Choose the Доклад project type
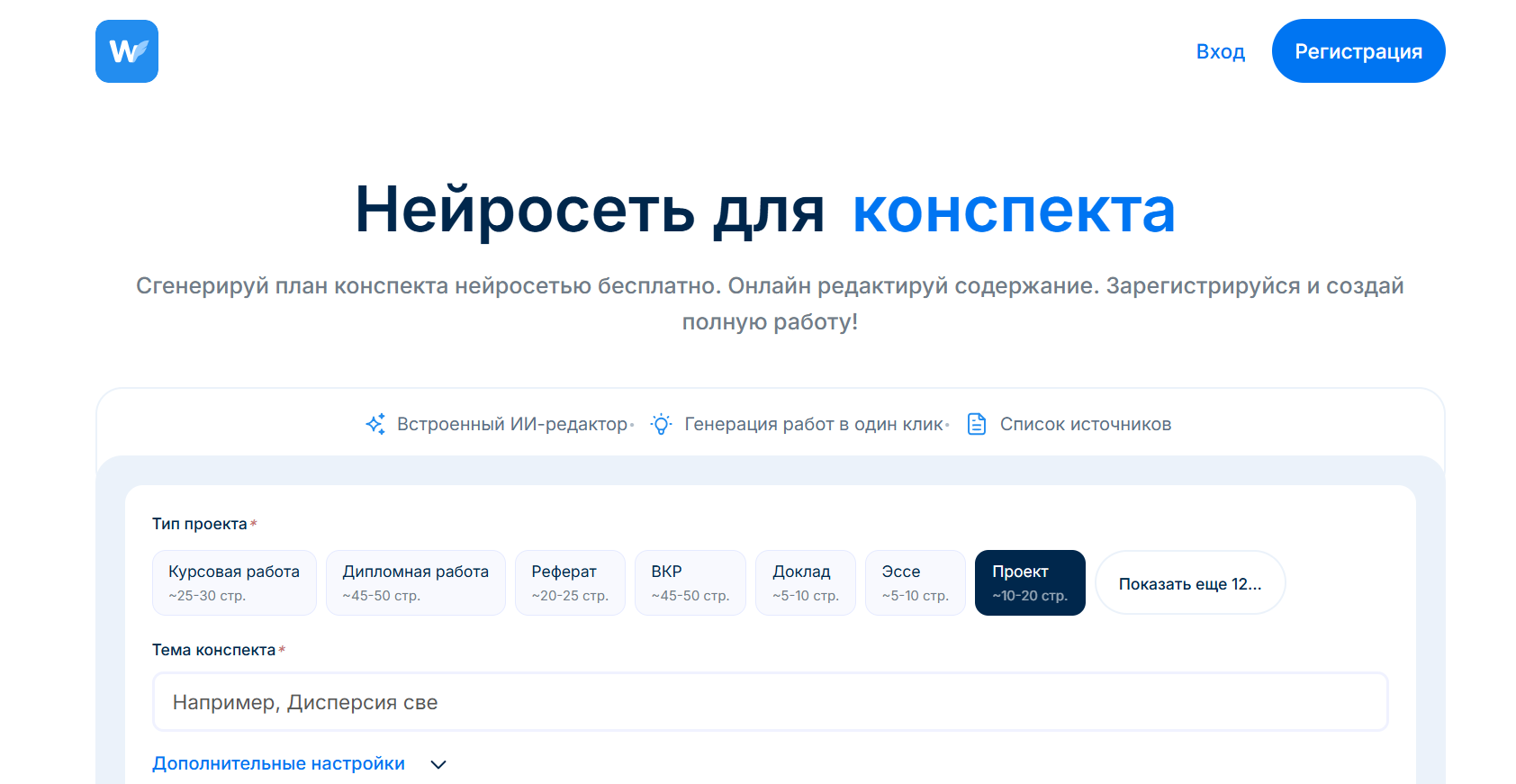Viewport: 1516px width, 784px height. tap(805, 582)
